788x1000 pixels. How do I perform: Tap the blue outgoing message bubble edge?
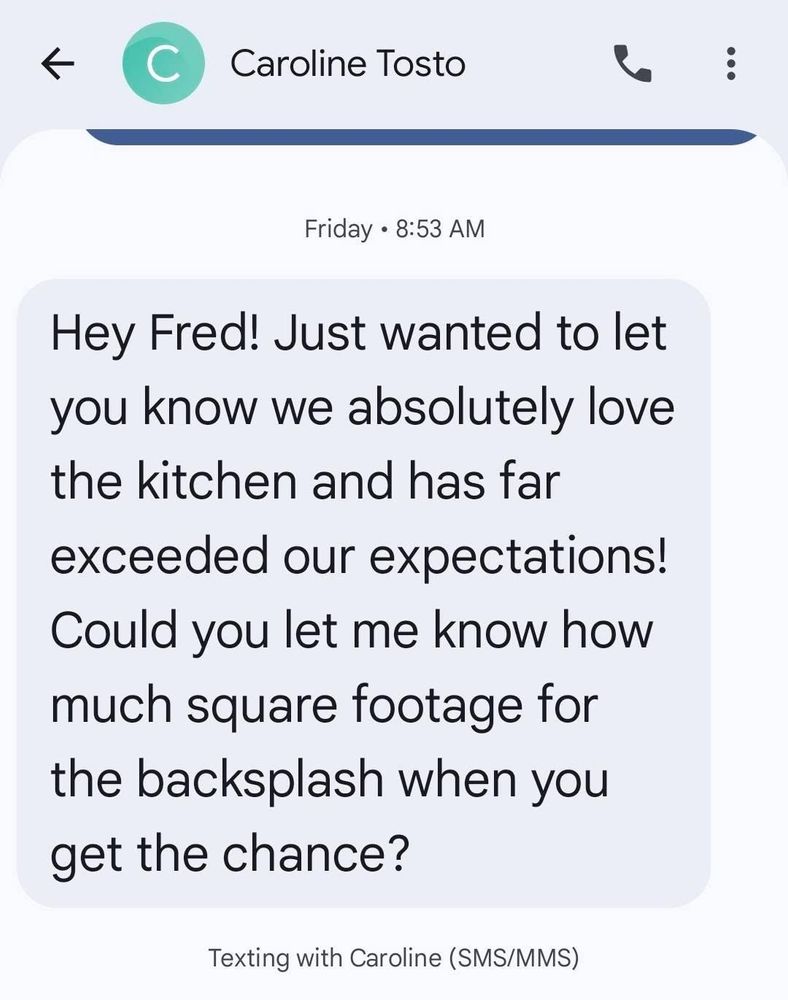pyautogui.click(x=420, y=137)
